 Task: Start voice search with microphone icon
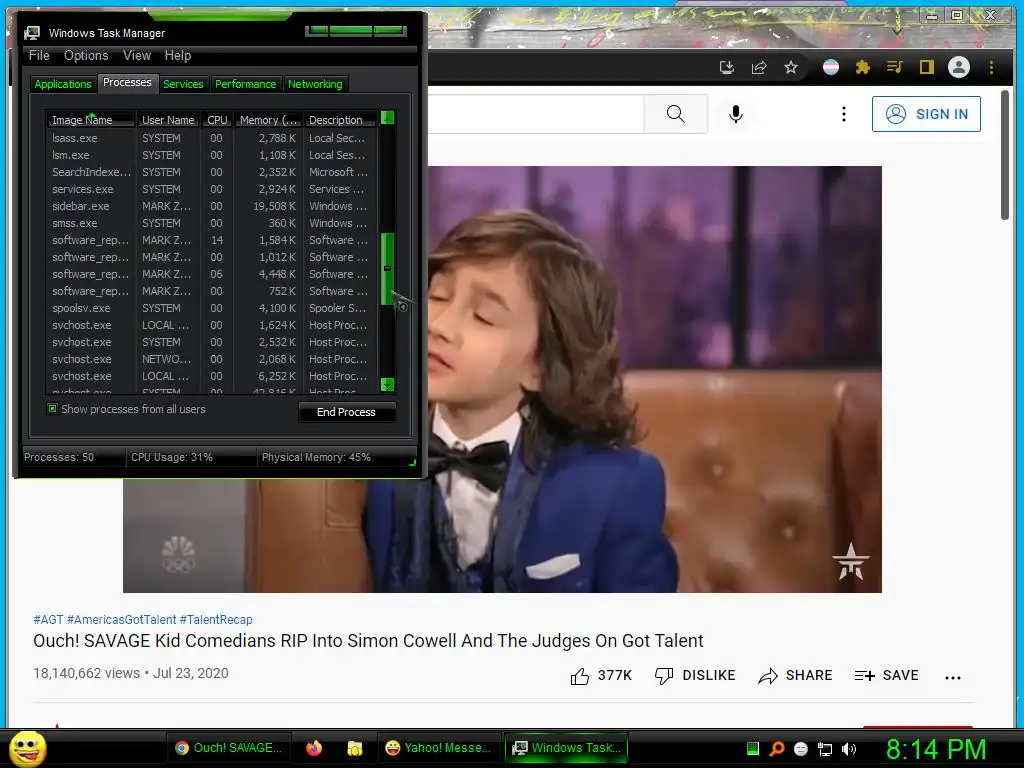736,114
